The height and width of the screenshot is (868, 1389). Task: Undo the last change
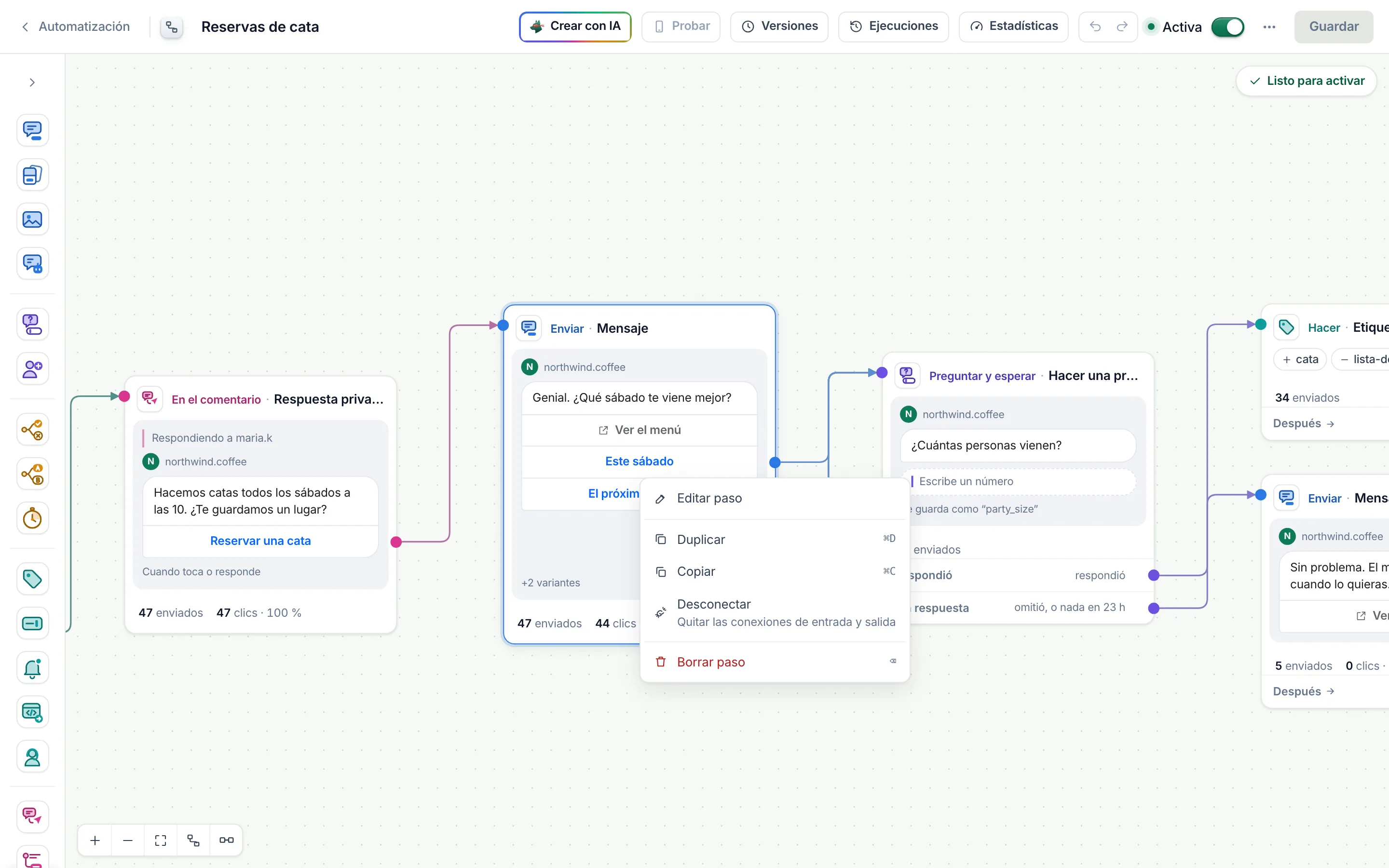1094,27
